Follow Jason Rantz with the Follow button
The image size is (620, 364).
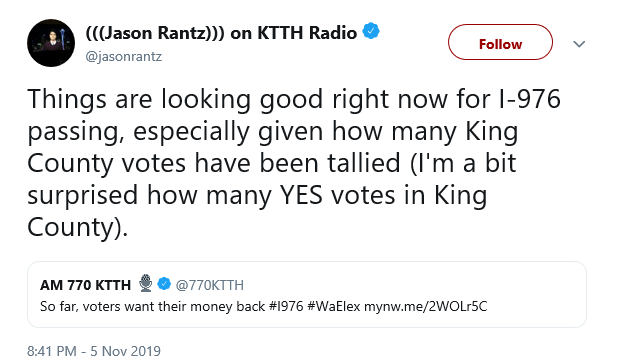(500, 42)
